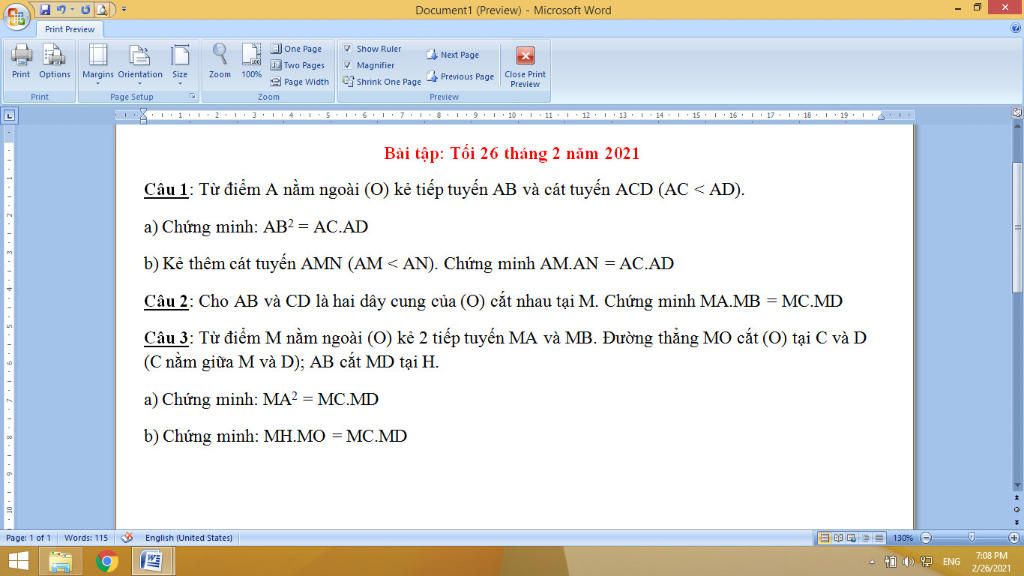Show One Page in preview

point(296,48)
